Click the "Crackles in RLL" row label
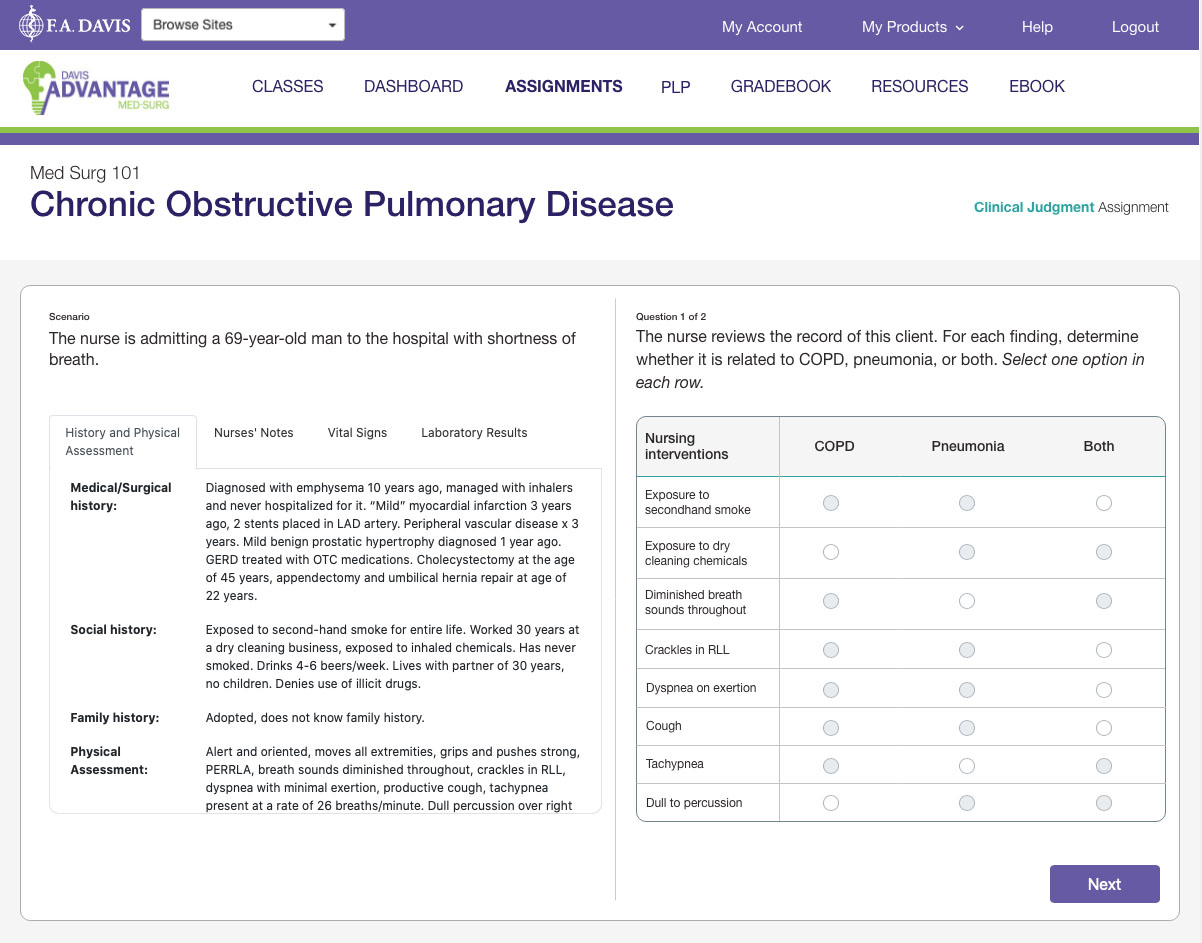Image resolution: width=1202 pixels, height=943 pixels. pos(688,650)
